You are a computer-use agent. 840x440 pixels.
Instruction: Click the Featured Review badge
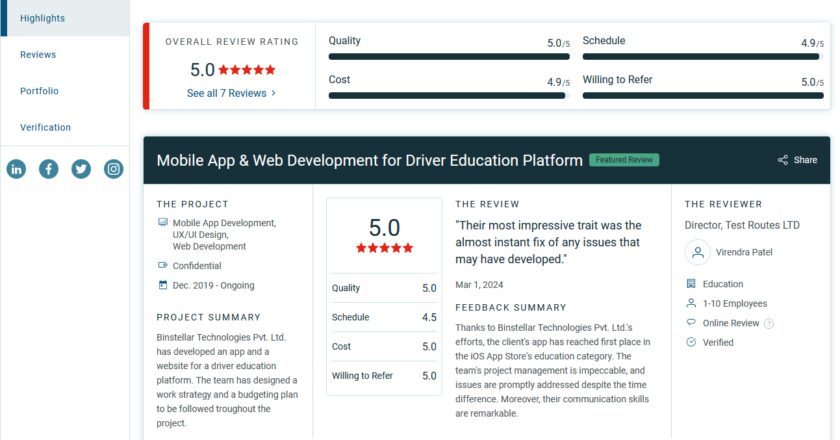point(624,160)
